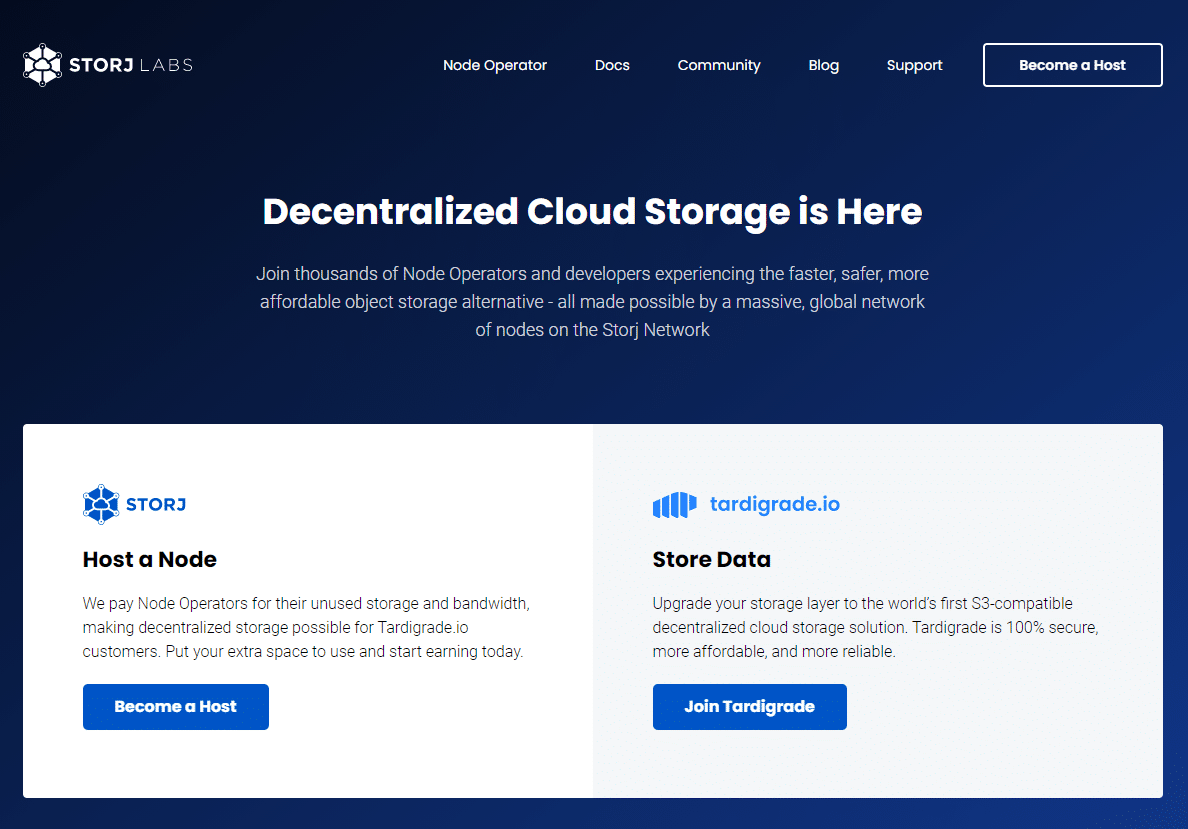Go to the Docs page

tap(612, 65)
